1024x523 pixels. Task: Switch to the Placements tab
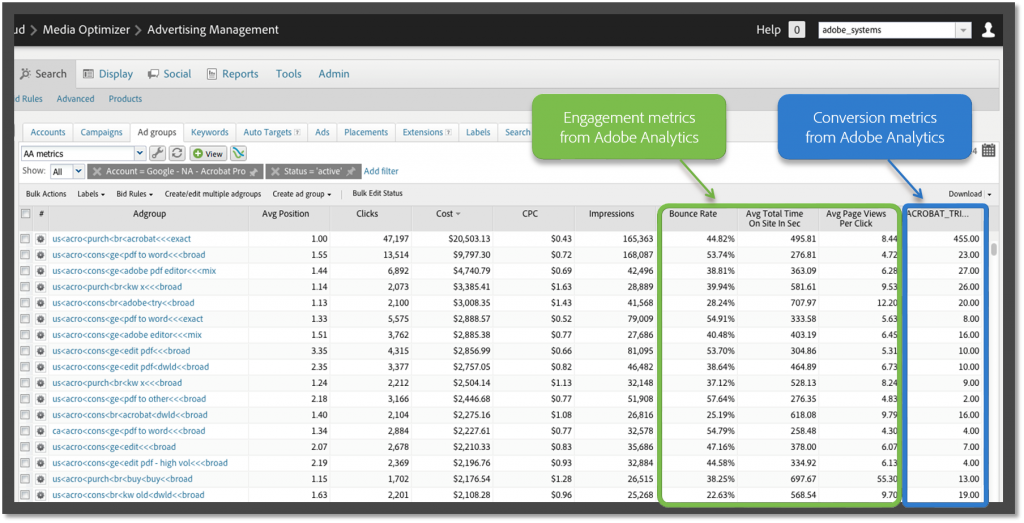point(366,132)
